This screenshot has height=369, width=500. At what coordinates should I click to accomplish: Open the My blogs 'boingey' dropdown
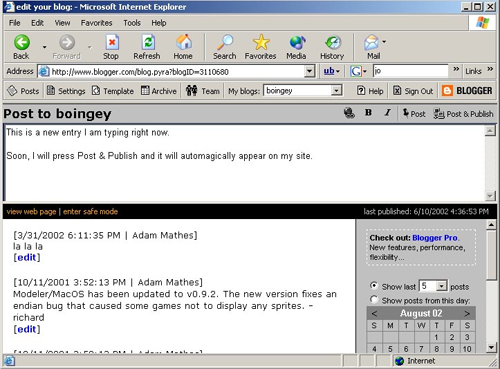(x=337, y=91)
